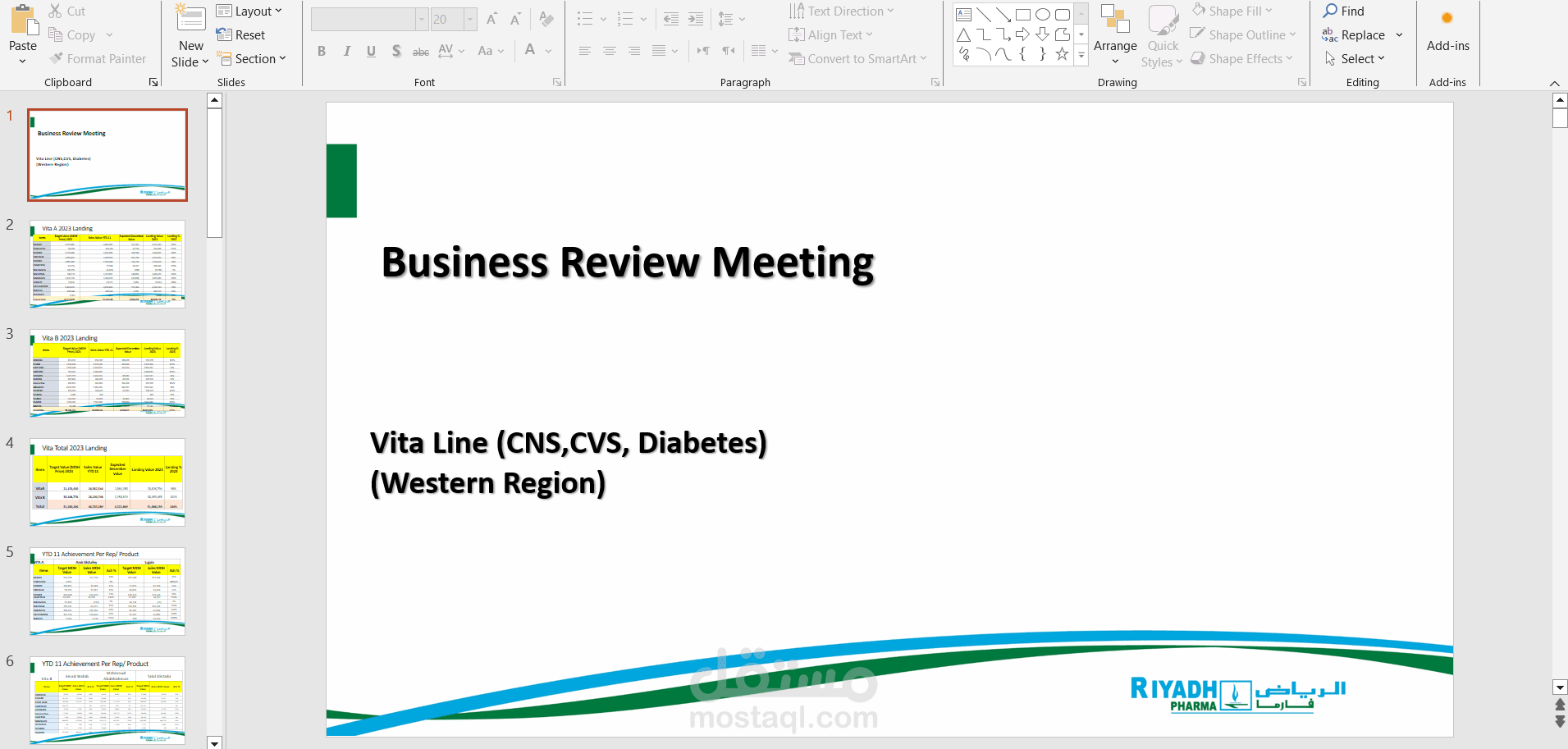The width and height of the screenshot is (1568, 749).
Task: Select the Isosceles Triangle shape in gallery
Action: point(964,34)
